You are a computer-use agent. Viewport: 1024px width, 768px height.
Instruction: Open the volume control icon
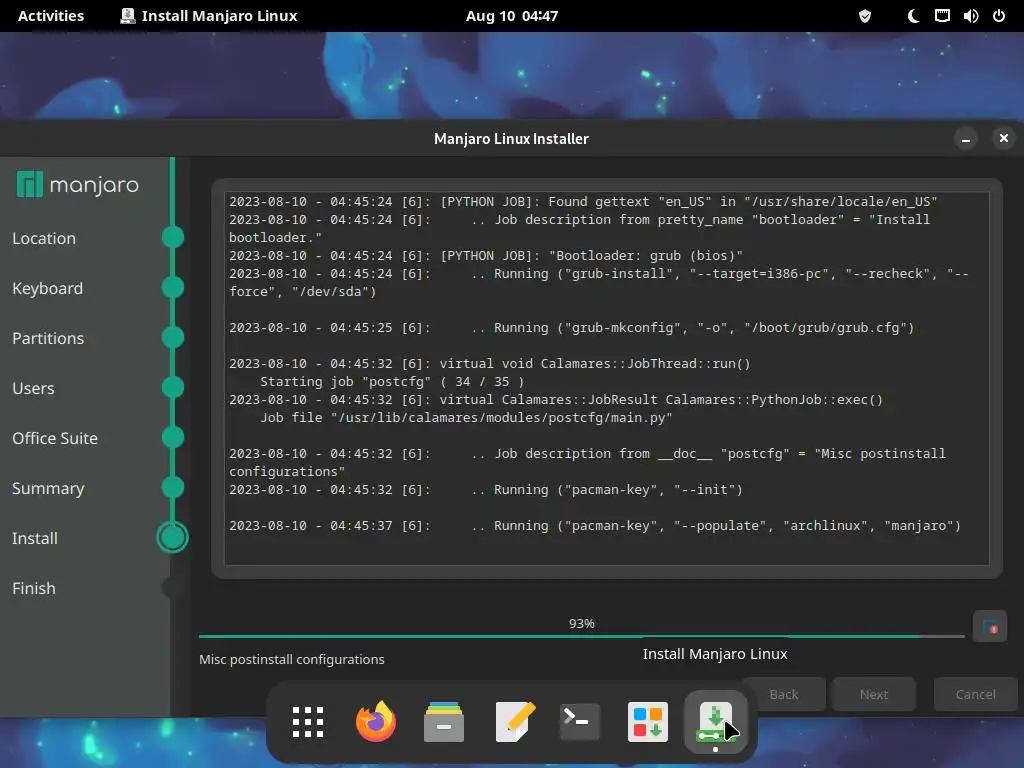pos(970,16)
